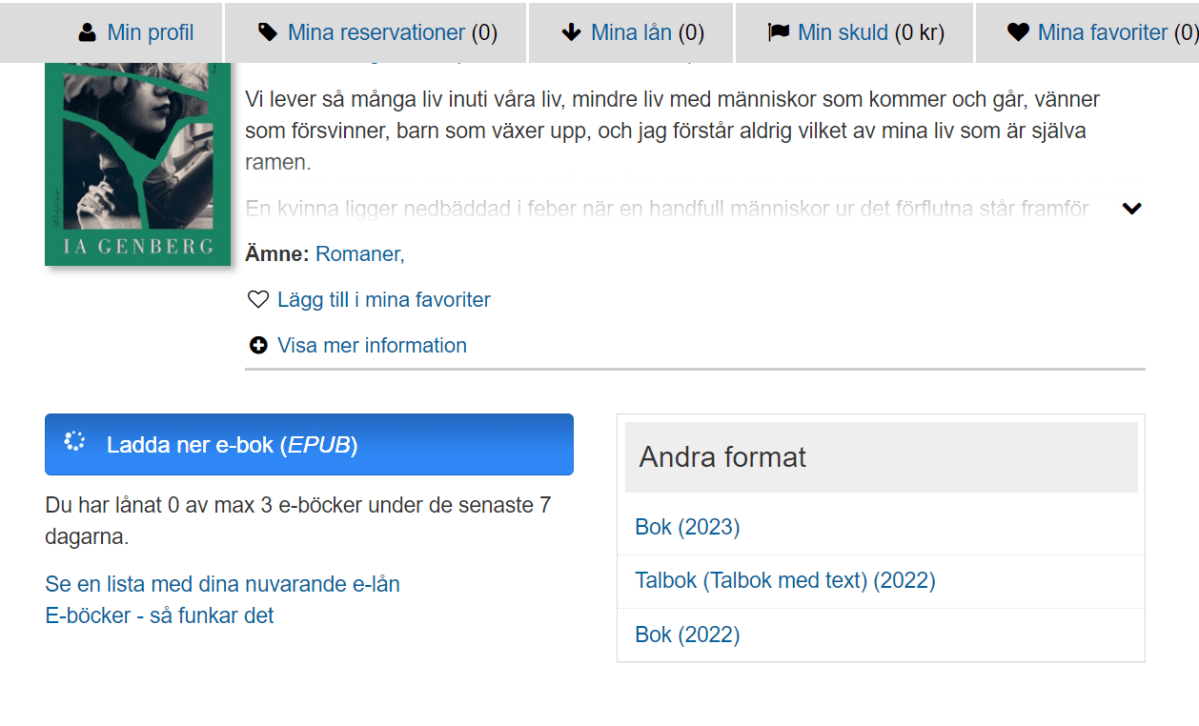
Task: Toggle favorite via Lägg till i mina favoriter
Action: (384, 299)
